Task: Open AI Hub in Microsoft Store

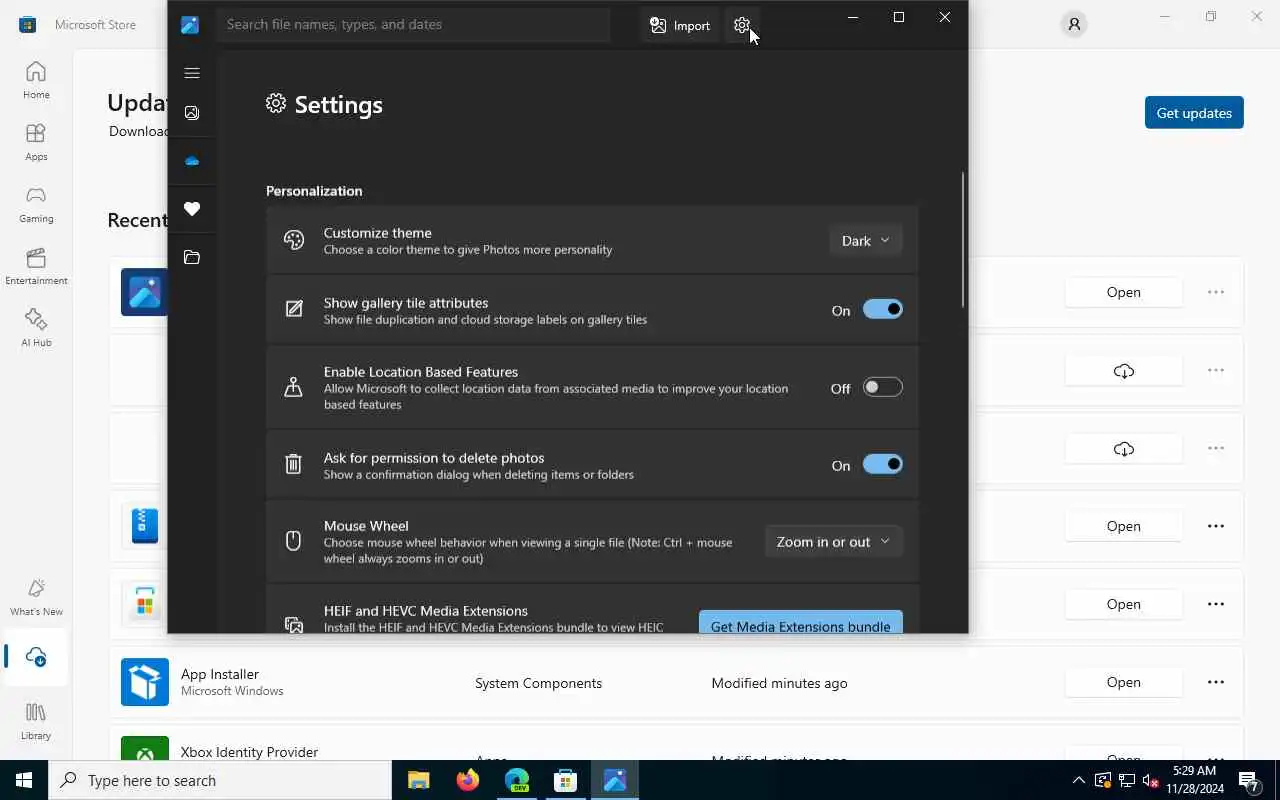Action: click(x=36, y=328)
